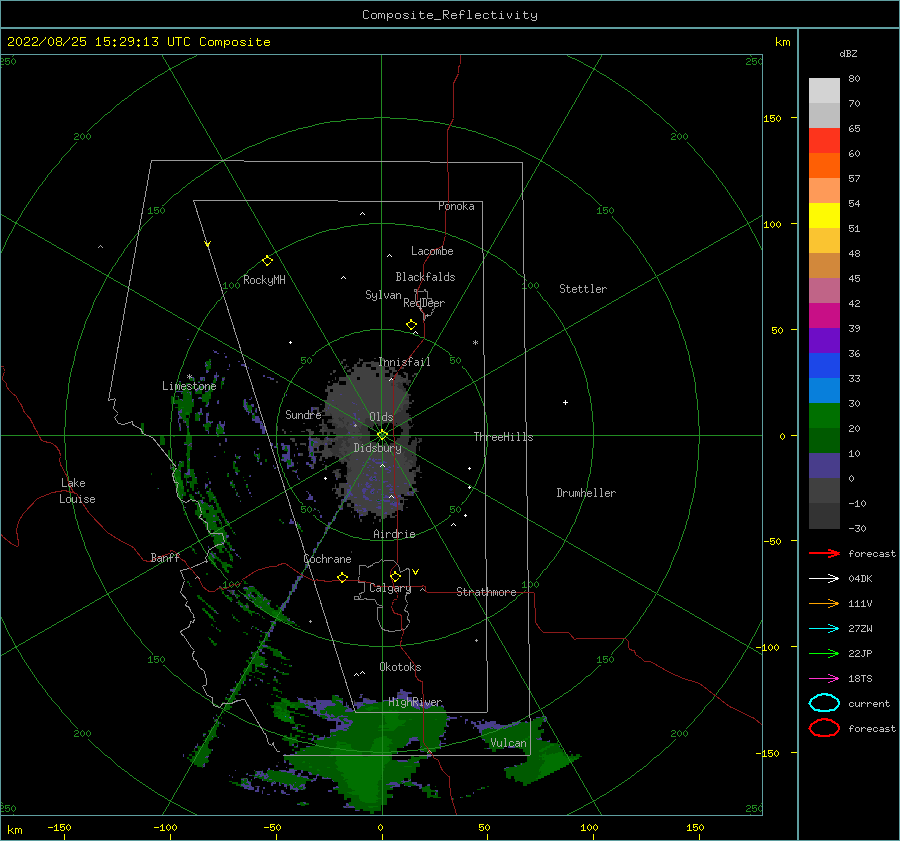Click the Lake Louise label
Screen dimensions: 900x841
click(77, 491)
